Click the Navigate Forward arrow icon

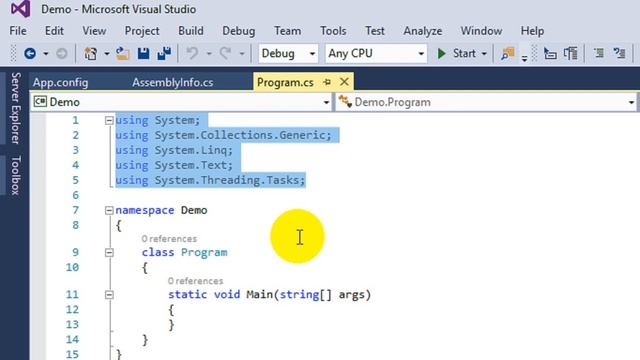(62, 53)
